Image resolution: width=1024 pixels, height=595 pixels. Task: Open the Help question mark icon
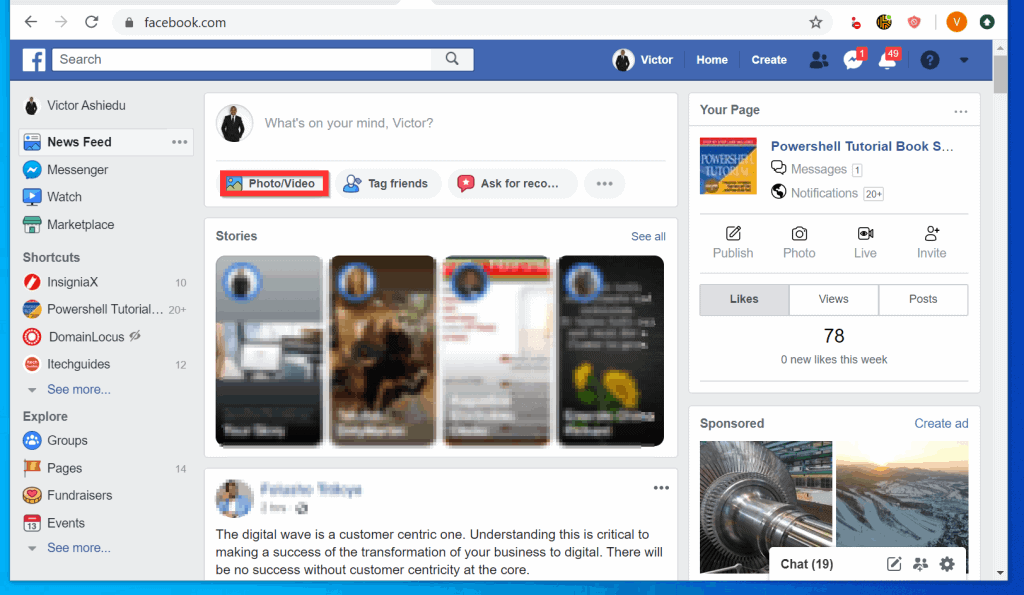(x=929, y=60)
